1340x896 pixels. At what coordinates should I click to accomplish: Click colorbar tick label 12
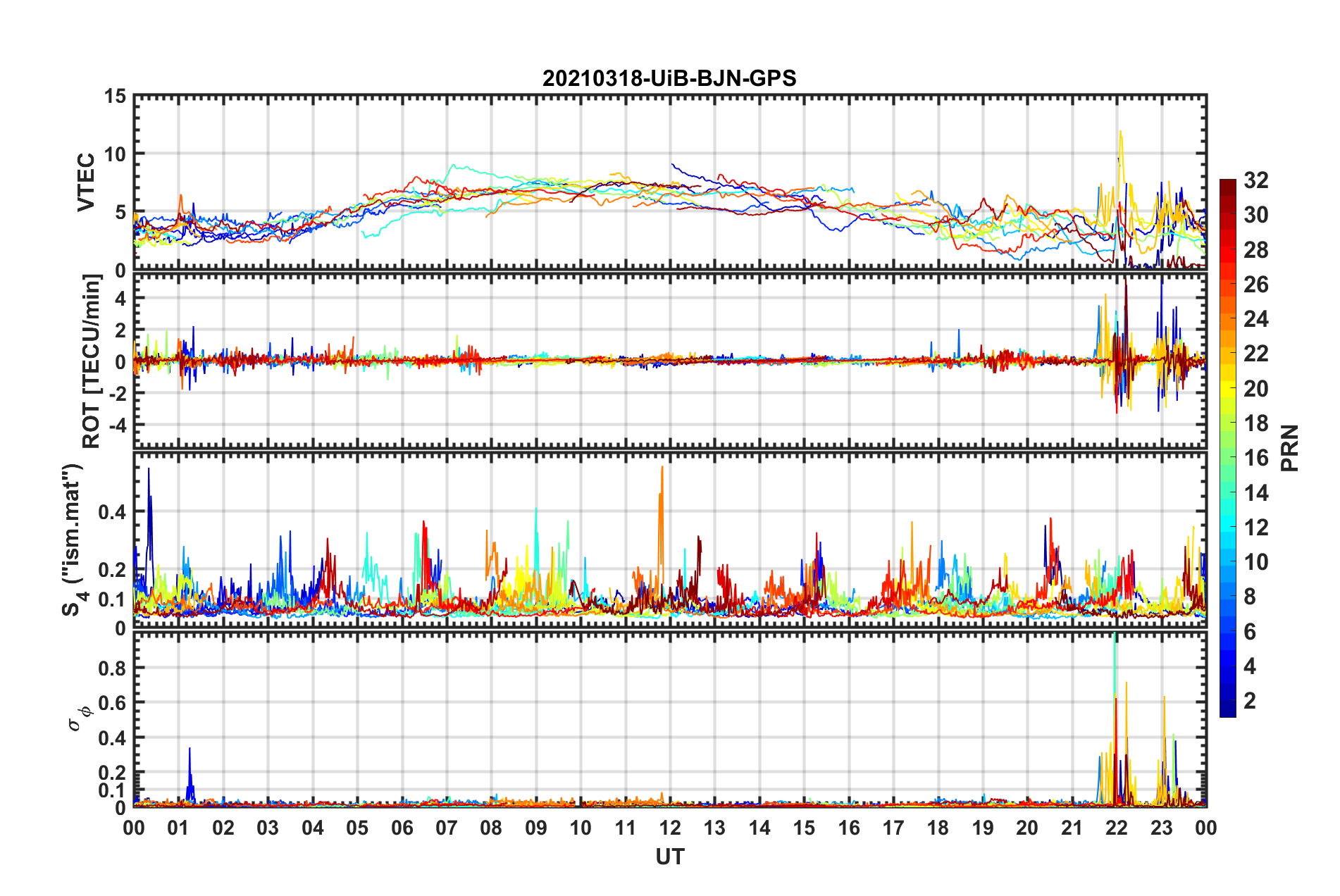click(1256, 528)
